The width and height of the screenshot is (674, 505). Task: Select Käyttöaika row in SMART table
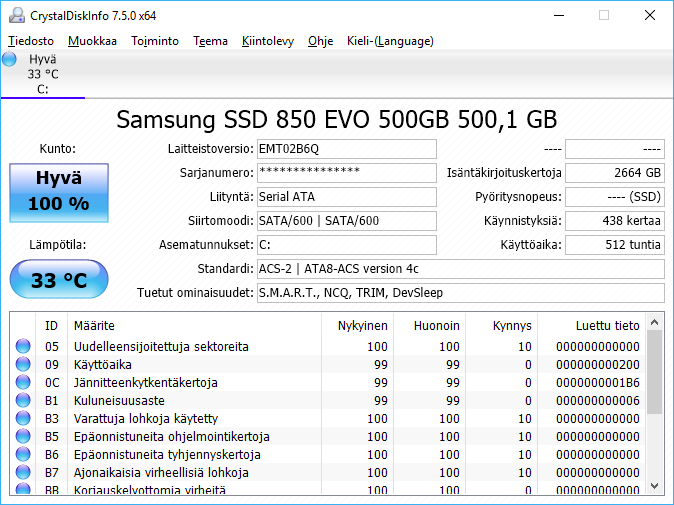[x=328, y=364]
